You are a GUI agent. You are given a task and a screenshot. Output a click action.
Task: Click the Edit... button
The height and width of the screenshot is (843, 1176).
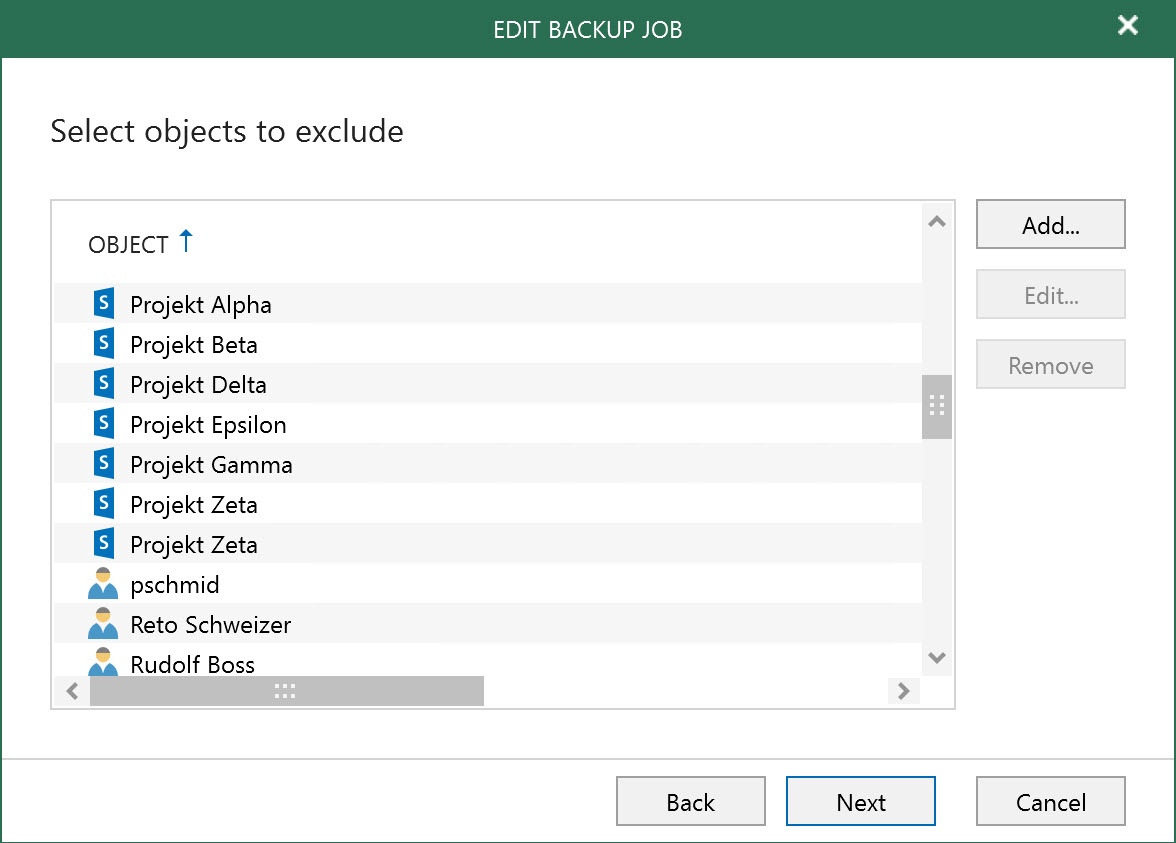point(1050,295)
